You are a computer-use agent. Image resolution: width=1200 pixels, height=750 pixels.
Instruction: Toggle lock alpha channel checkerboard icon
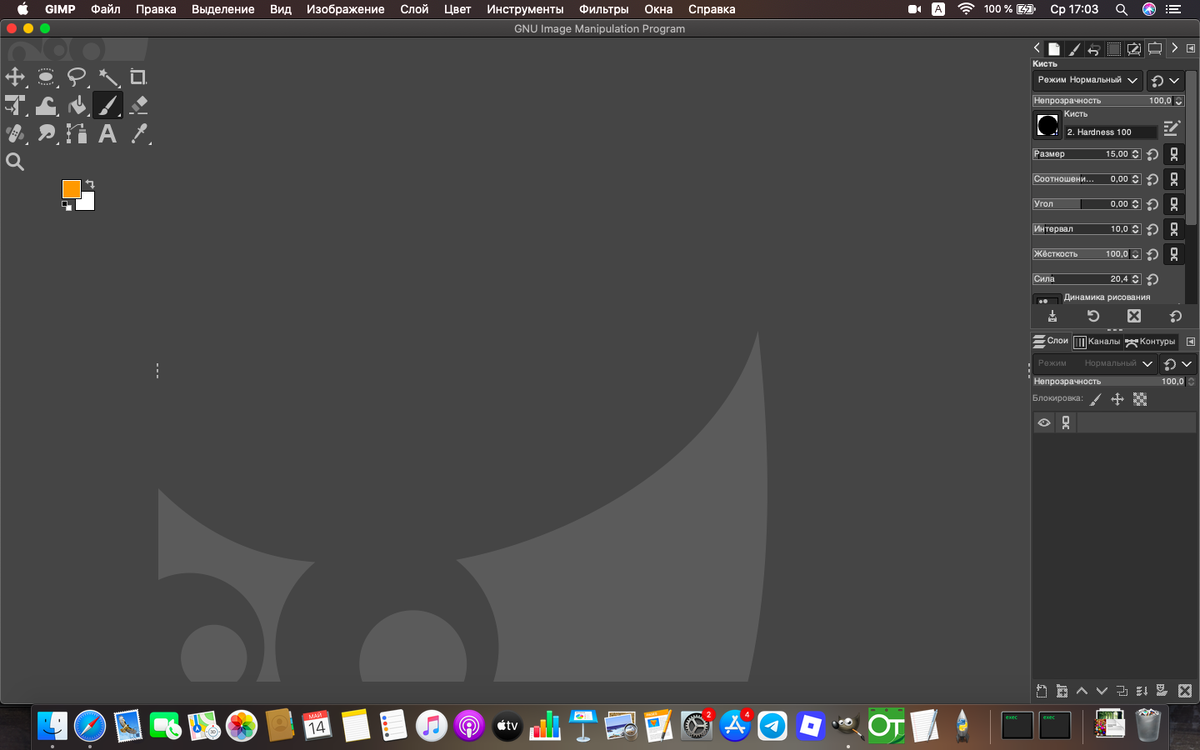click(x=1140, y=399)
